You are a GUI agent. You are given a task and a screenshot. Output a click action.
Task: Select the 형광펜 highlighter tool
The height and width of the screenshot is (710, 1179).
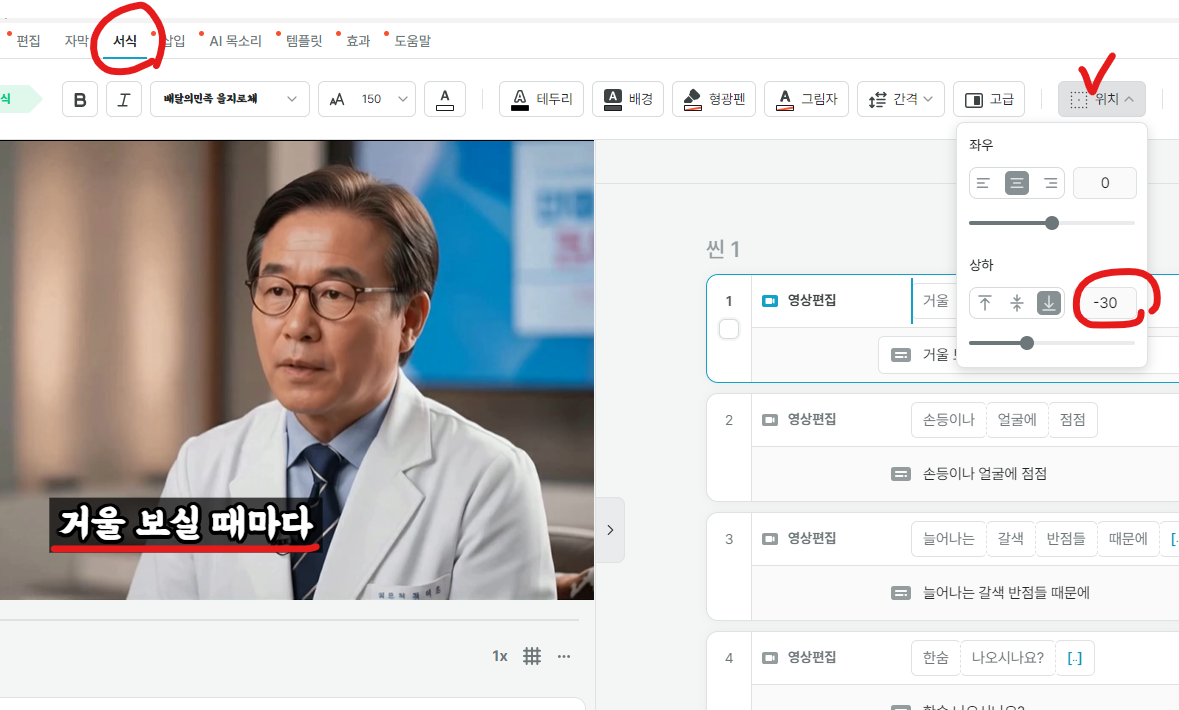(713, 98)
